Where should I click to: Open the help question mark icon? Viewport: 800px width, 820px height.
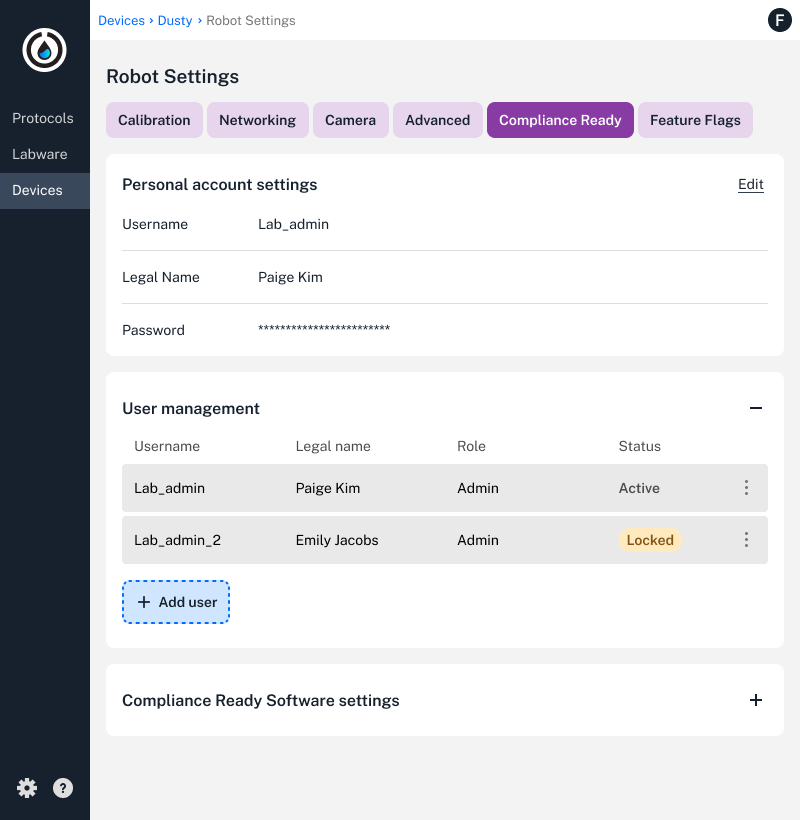click(63, 788)
